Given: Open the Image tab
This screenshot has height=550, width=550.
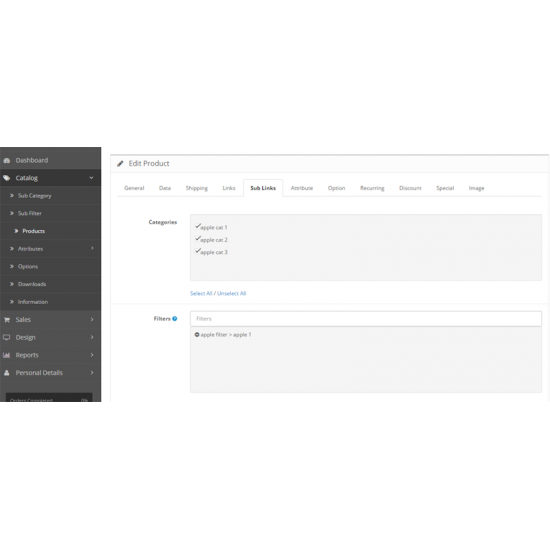Looking at the screenshot, I should pos(476,188).
